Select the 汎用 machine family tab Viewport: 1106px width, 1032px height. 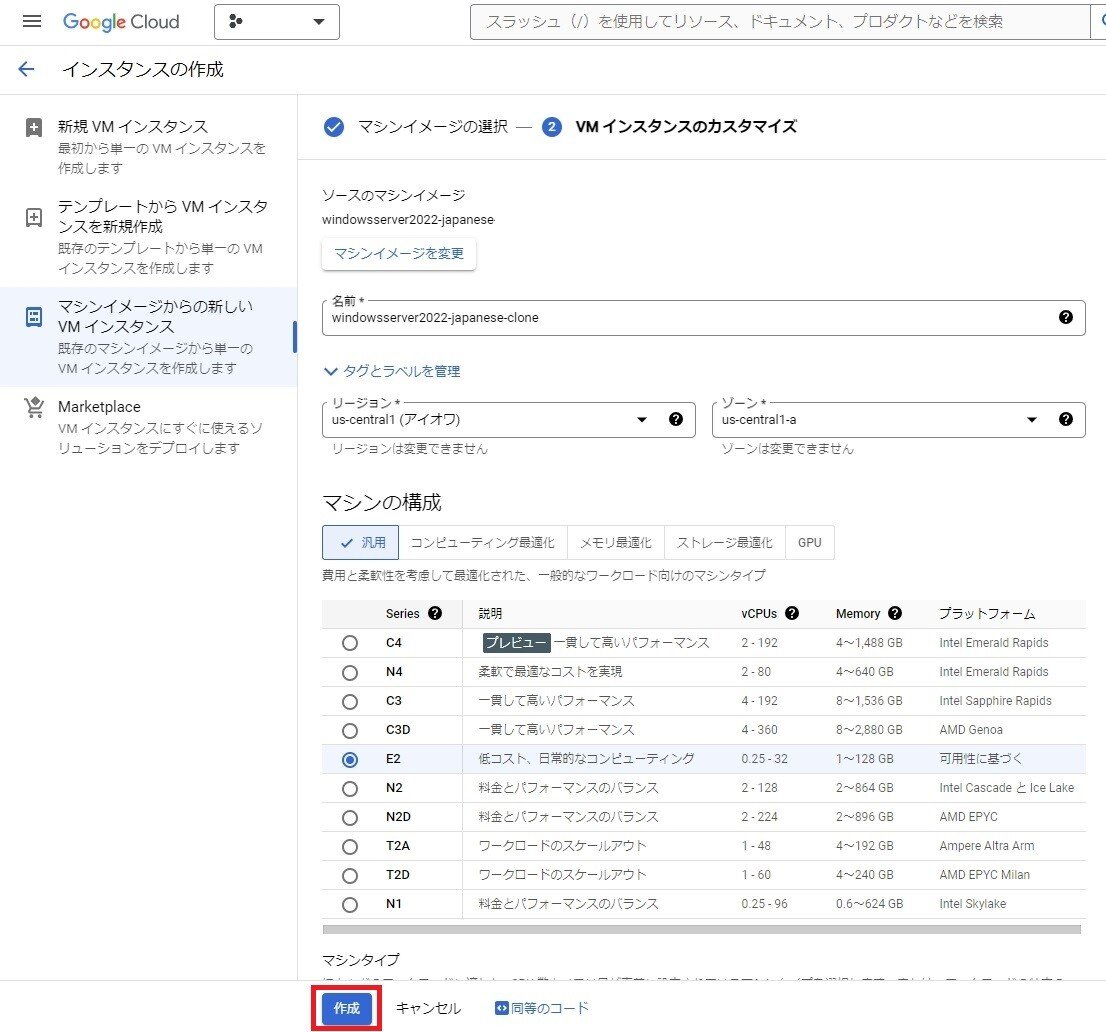pos(360,542)
